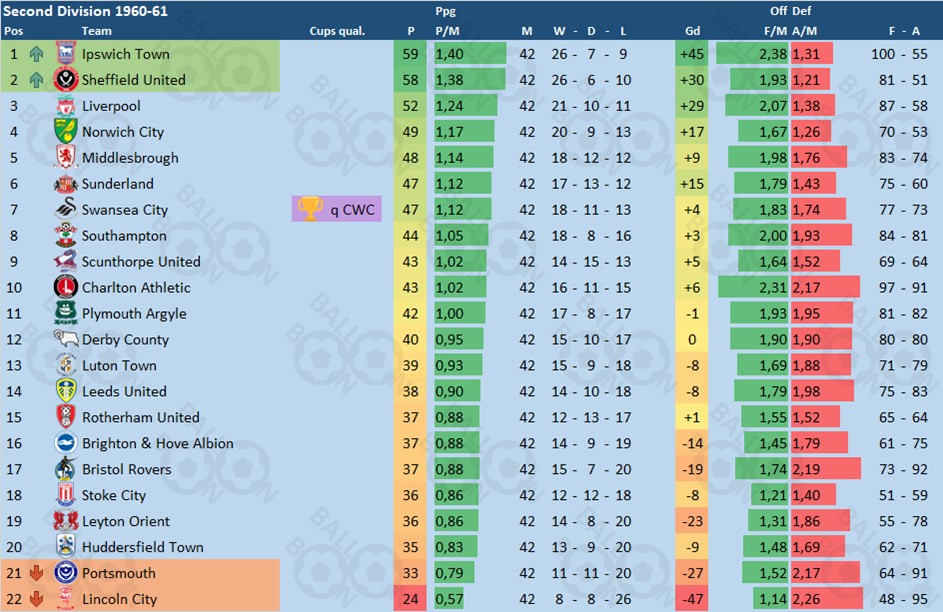This screenshot has width=943, height=612.
Task: Select the Team column header
Action: tap(96, 31)
